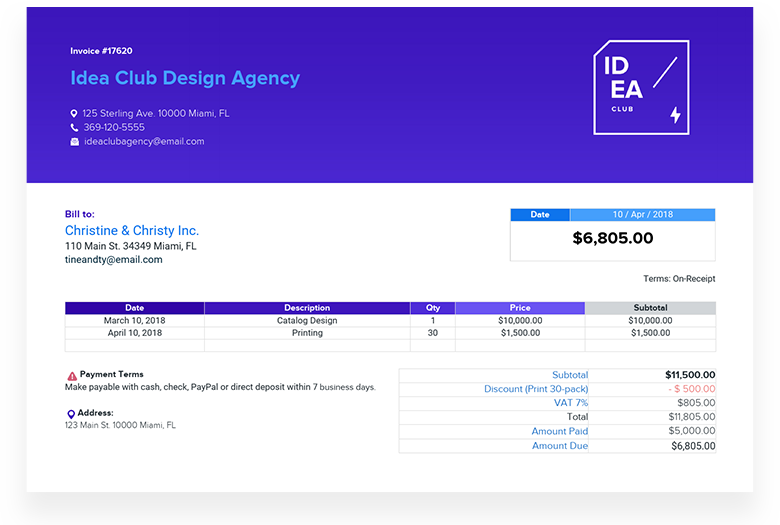
Task: Click the $10,000.00 subtotal cell in the Catalog Design row
Action: tap(650, 320)
